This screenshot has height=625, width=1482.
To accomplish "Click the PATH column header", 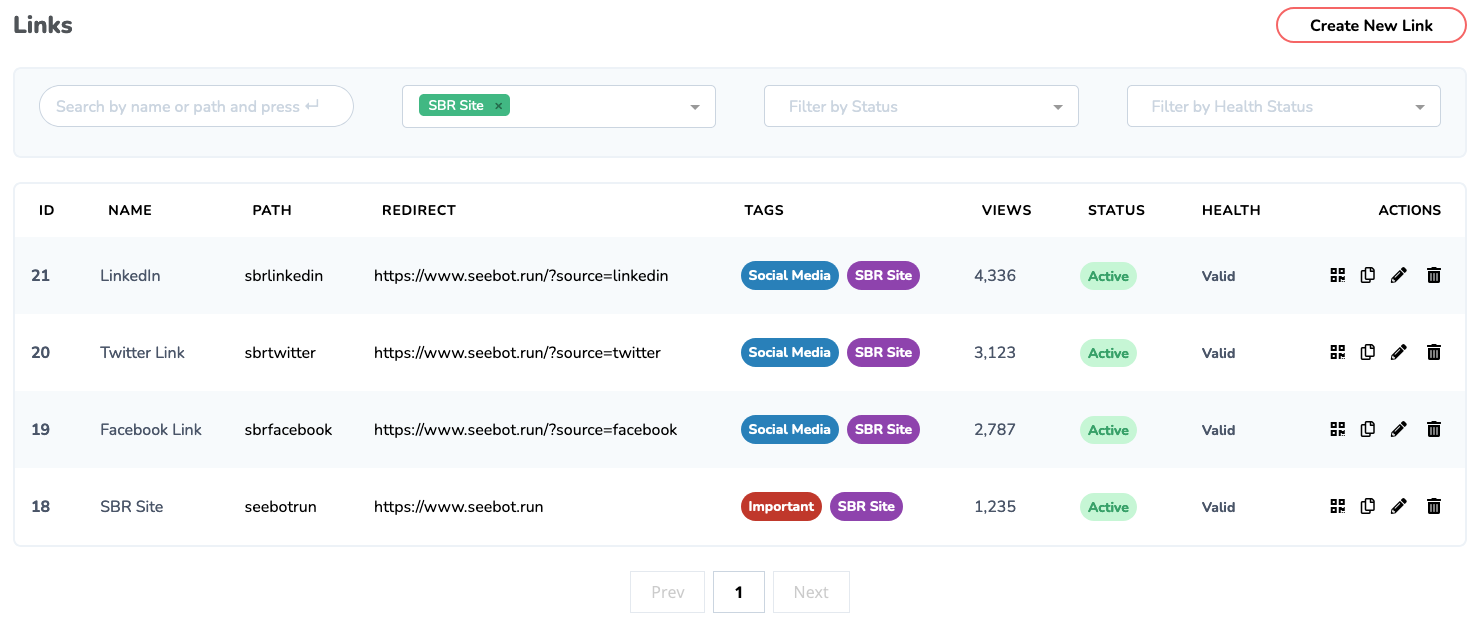I will click(272, 210).
